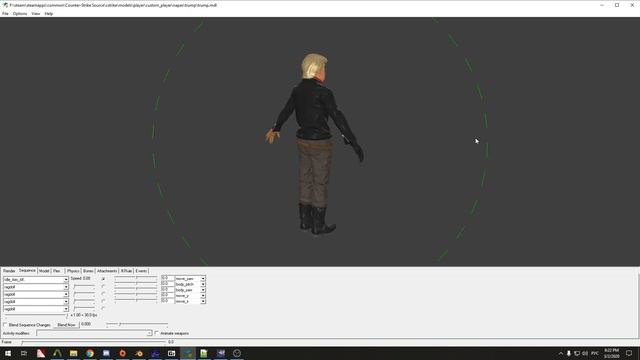
Task: Open the move_x pose parameter dropdown
Action: [203, 301]
